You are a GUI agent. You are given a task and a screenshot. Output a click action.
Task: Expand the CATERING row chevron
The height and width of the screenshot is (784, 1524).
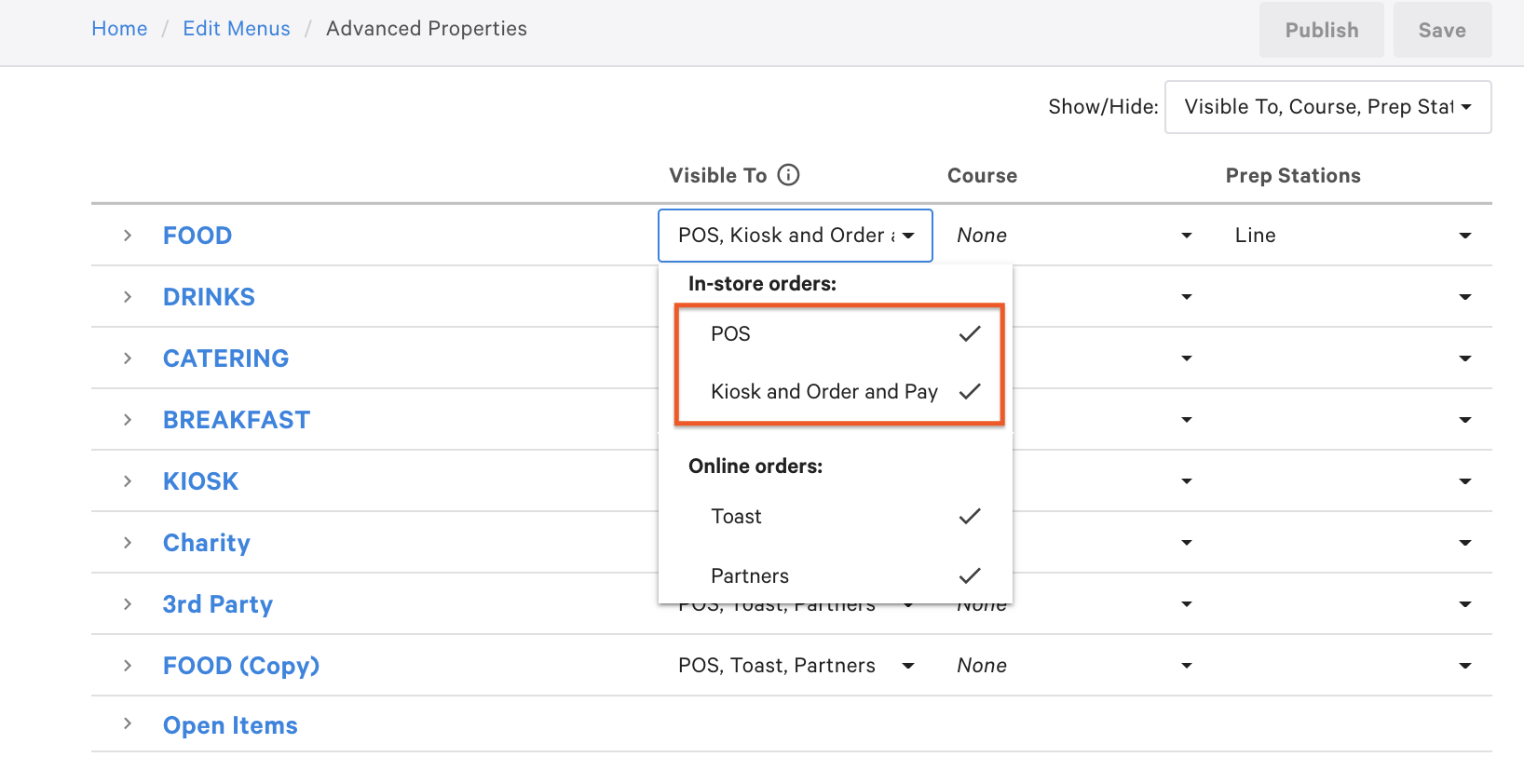coord(128,358)
